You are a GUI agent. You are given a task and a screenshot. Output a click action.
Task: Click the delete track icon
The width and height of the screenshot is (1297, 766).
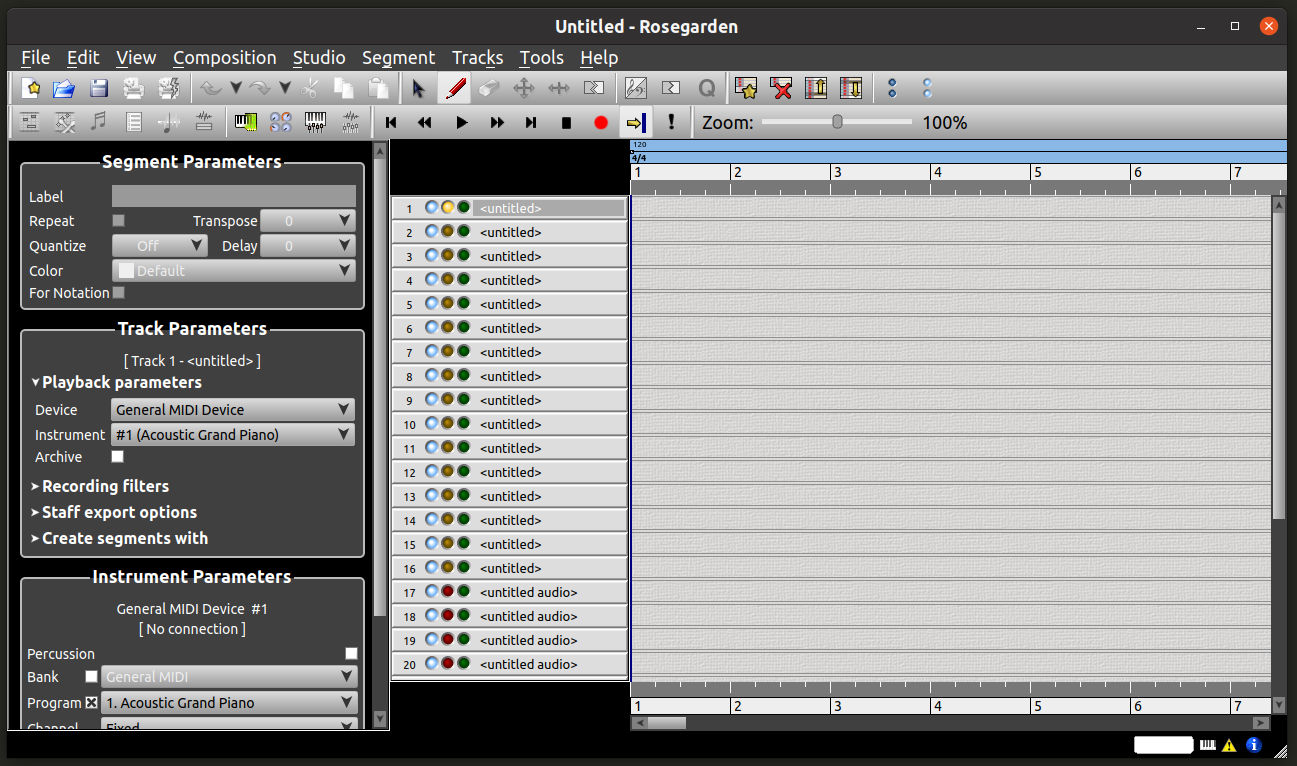click(781, 89)
